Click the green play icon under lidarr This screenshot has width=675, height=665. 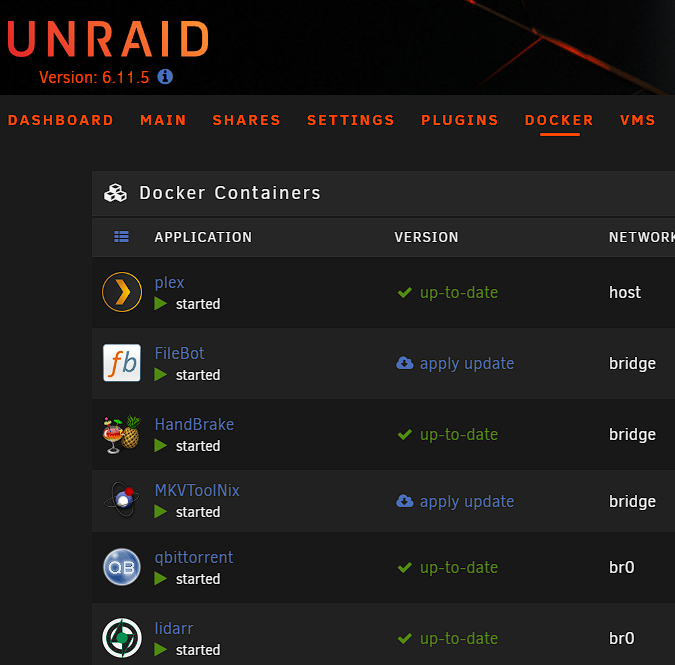coord(161,650)
